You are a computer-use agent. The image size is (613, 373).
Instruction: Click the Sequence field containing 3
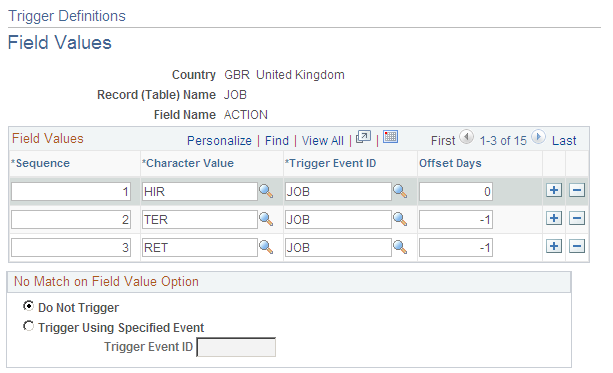tap(71, 248)
